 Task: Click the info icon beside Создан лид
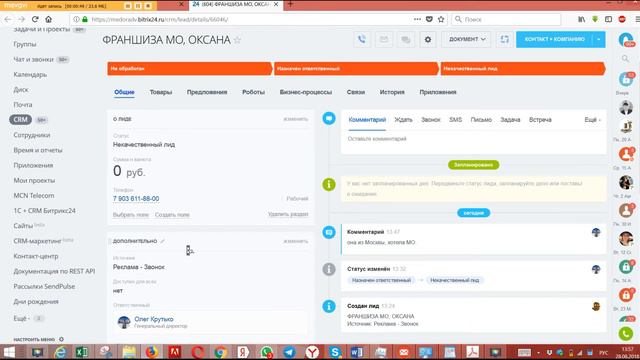pyautogui.click(x=329, y=306)
